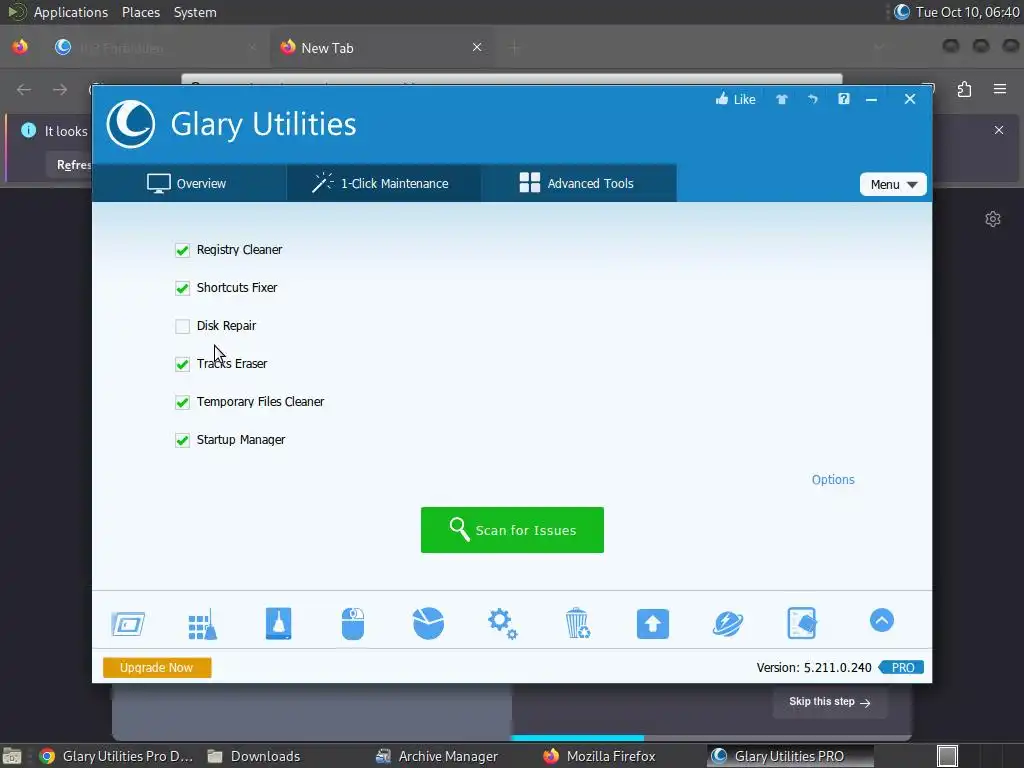Go back with Firefox back arrow
The width and height of the screenshot is (1024, 768).
point(24,89)
